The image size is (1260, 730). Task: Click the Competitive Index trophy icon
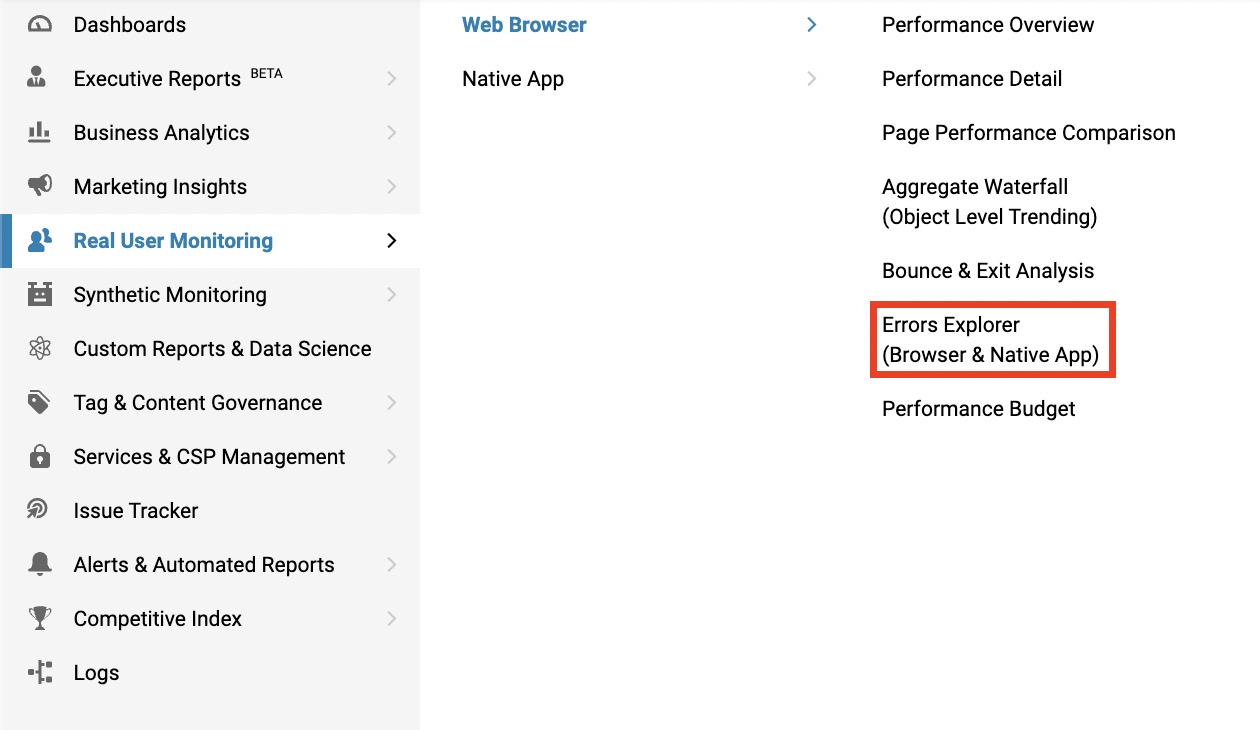40,619
